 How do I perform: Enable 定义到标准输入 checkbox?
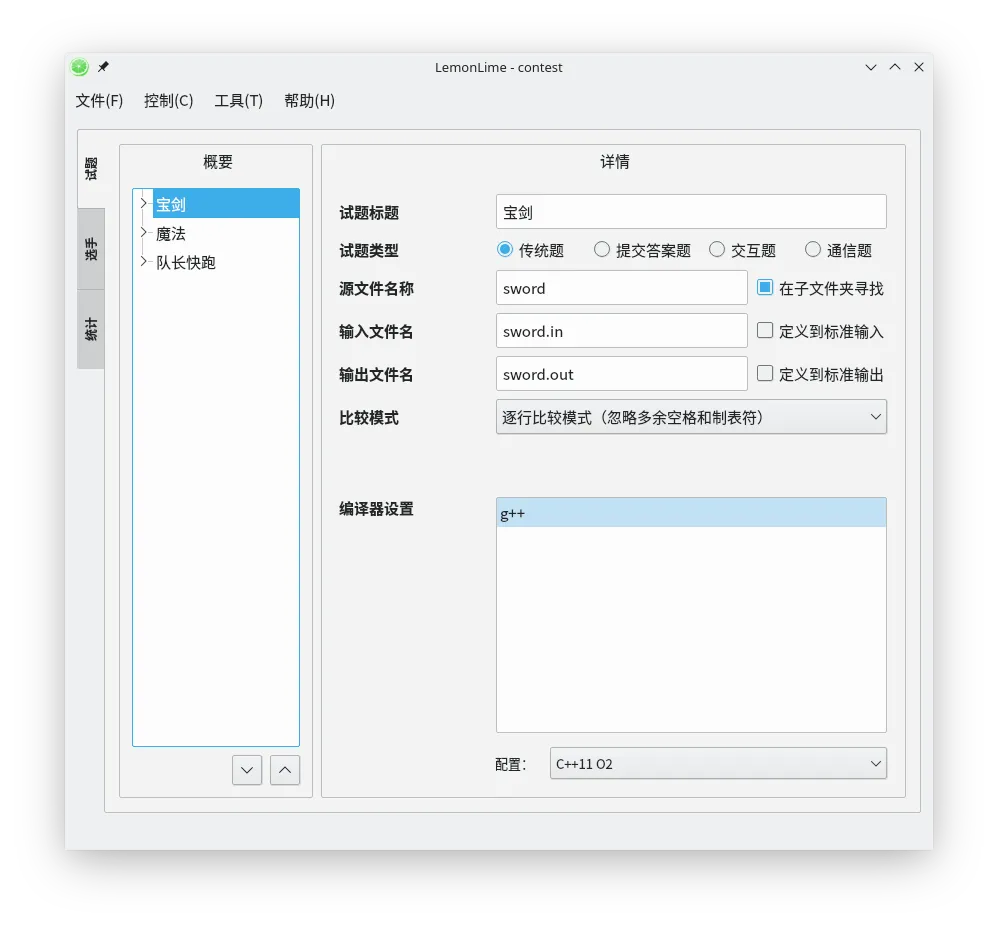click(765, 330)
